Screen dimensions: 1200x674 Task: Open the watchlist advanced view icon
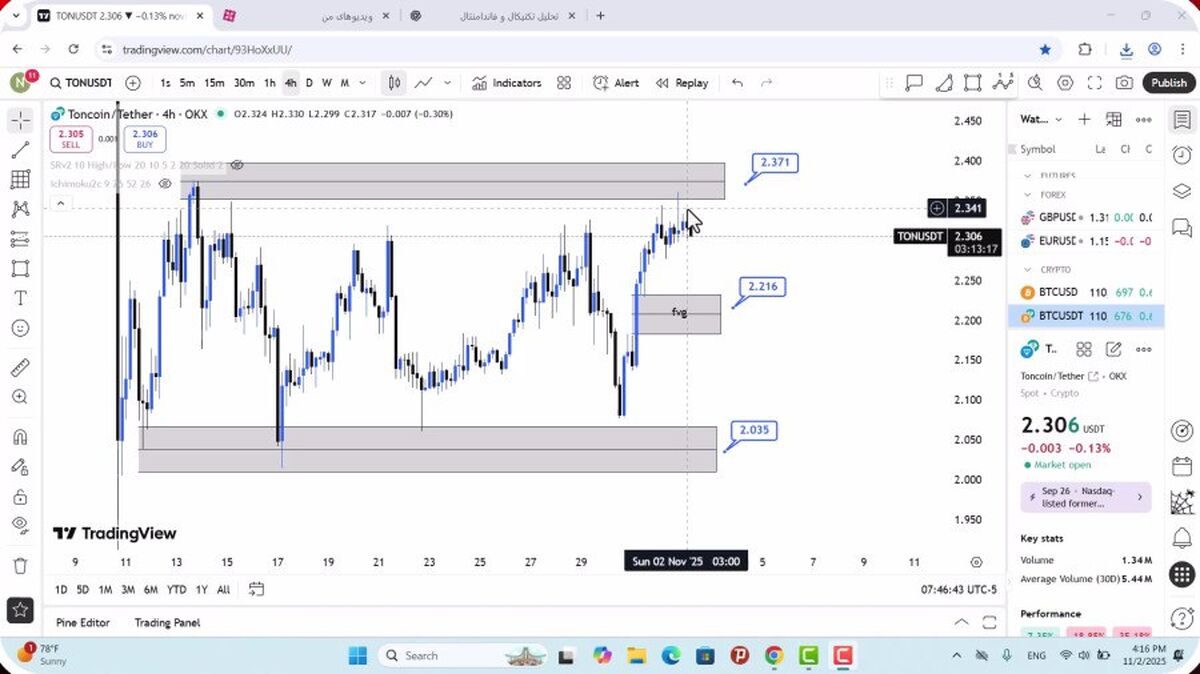tap(1114, 120)
